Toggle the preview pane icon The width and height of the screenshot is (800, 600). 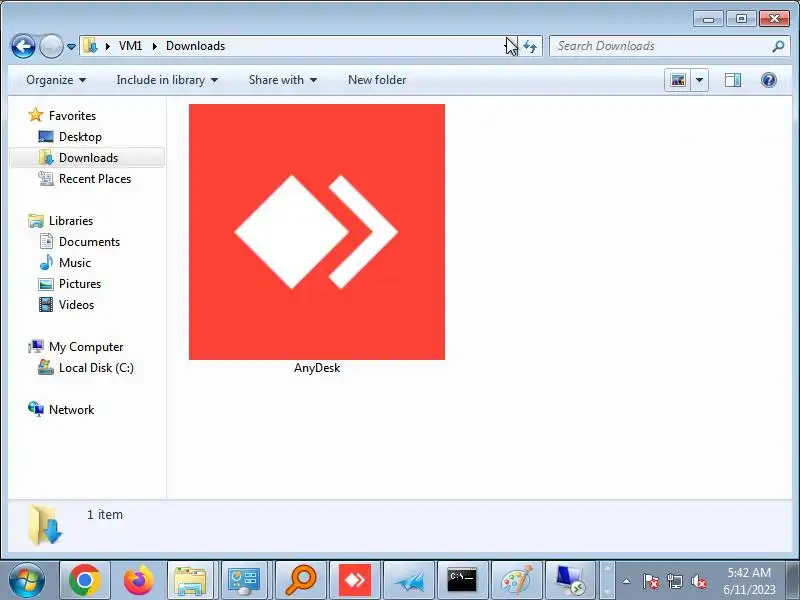(733, 80)
